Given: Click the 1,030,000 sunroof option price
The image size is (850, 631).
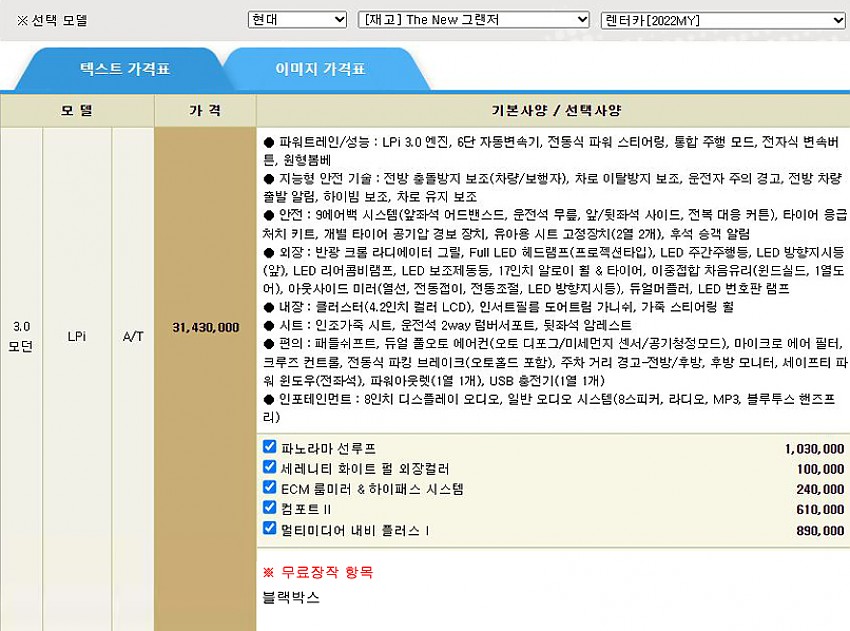Looking at the screenshot, I should click(x=814, y=449).
